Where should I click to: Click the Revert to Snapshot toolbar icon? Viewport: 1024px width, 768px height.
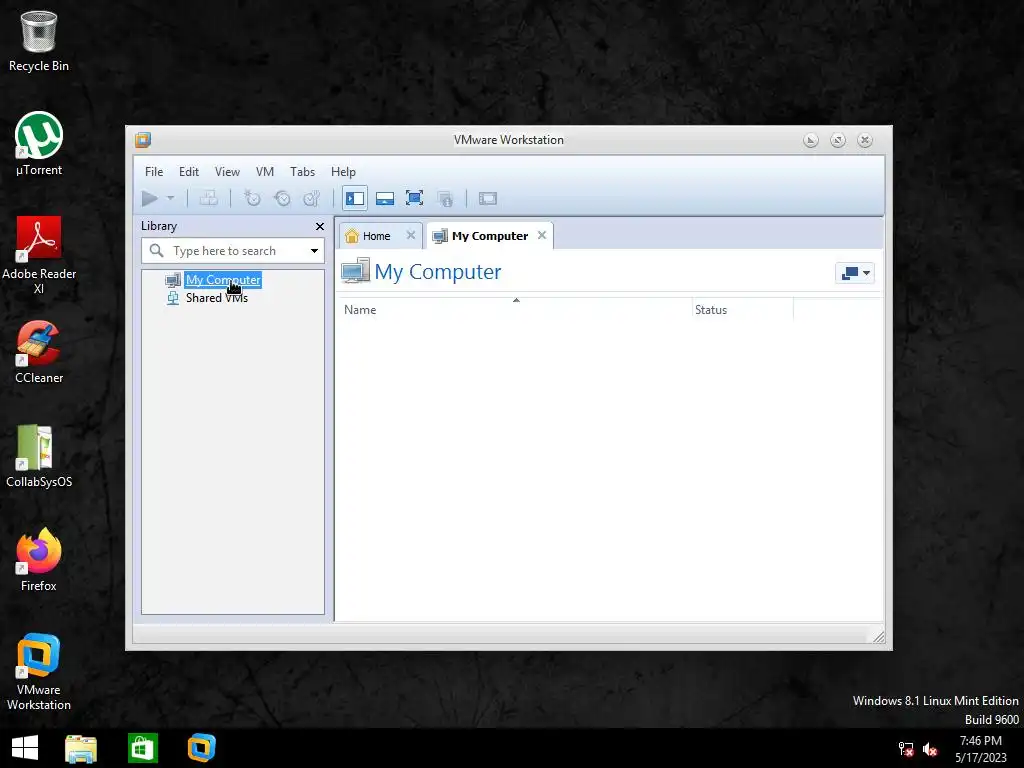[282, 198]
